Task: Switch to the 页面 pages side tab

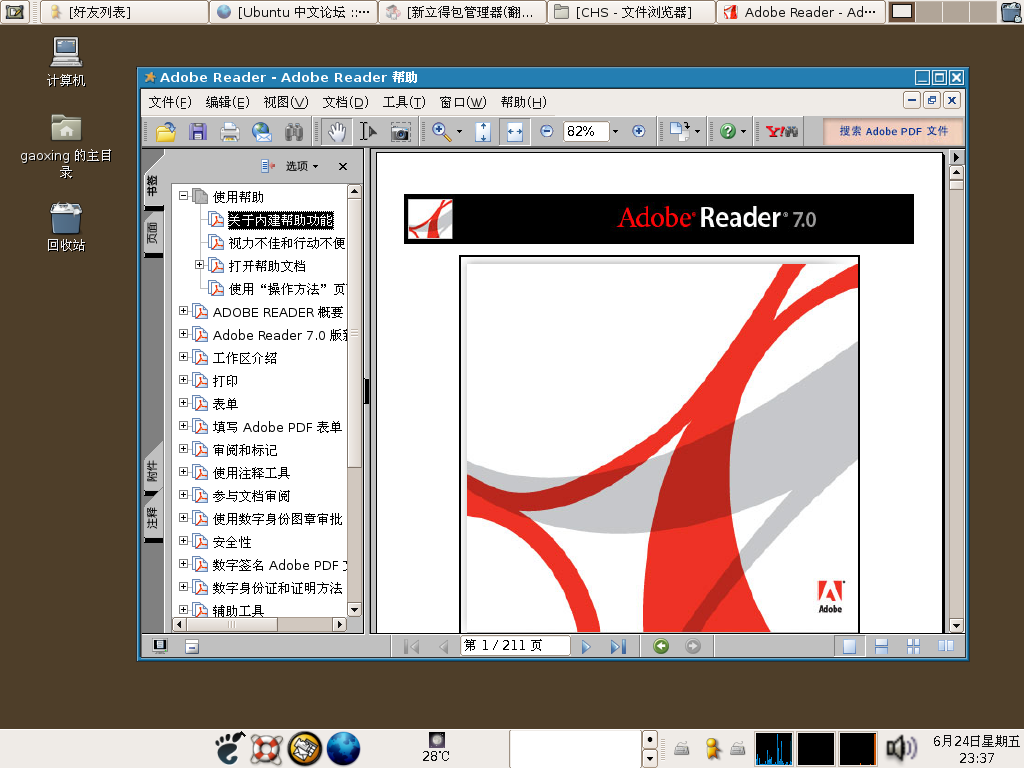Action: click(153, 233)
